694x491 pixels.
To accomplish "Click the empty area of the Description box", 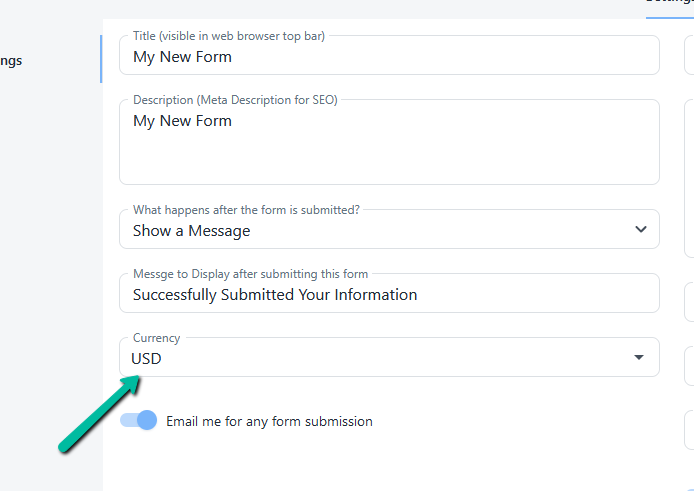I will (x=389, y=159).
